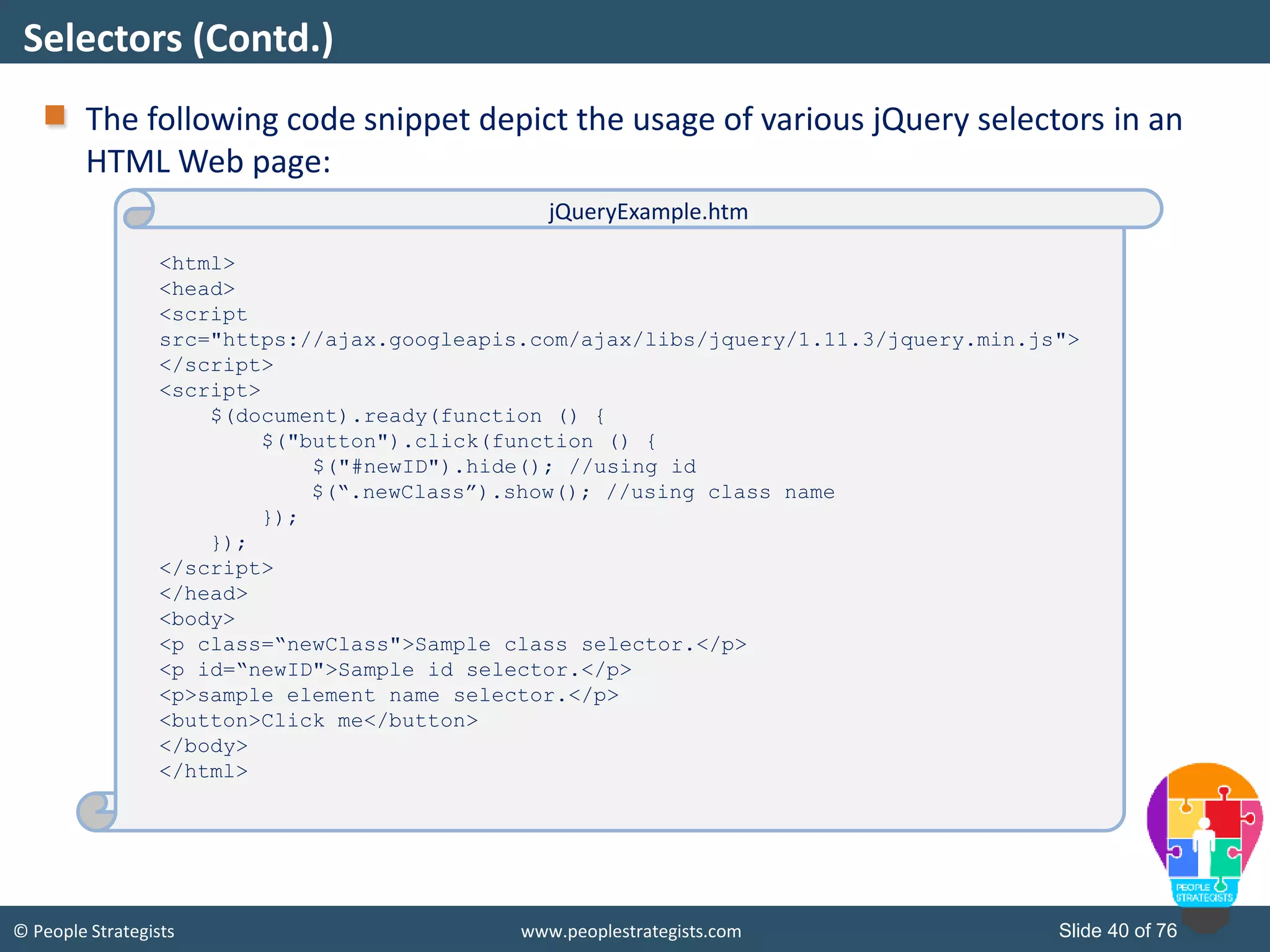Select the $(".newClass").show(); code line
The height and width of the screenshot is (952, 1270).
click(x=451, y=492)
